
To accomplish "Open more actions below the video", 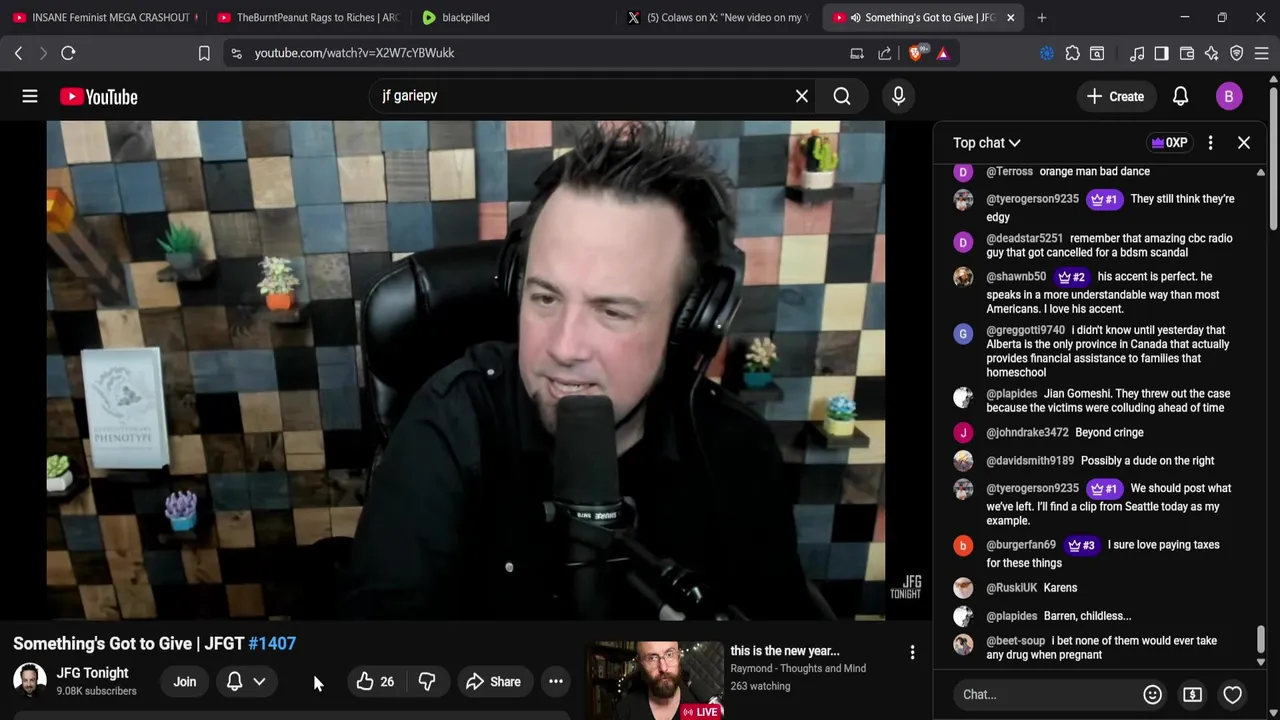I will click(x=556, y=682).
